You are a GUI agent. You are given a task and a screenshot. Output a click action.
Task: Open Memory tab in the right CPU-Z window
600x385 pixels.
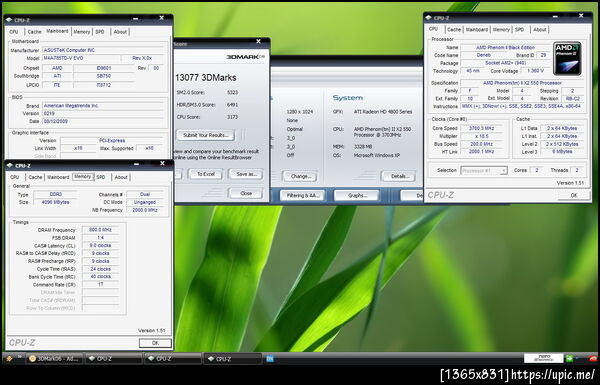click(501, 29)
